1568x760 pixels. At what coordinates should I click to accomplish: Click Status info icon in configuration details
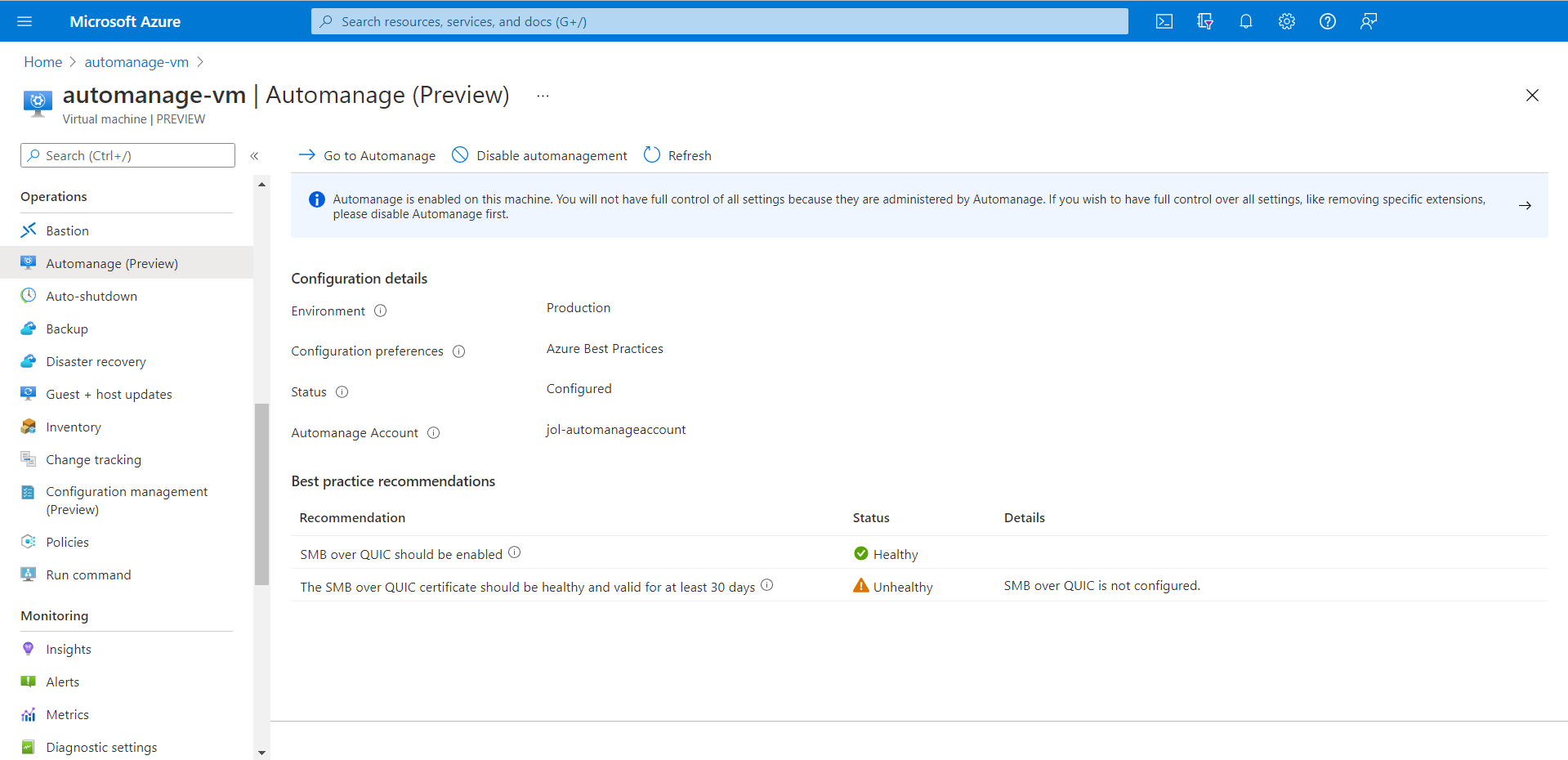[x=342, y=392]
